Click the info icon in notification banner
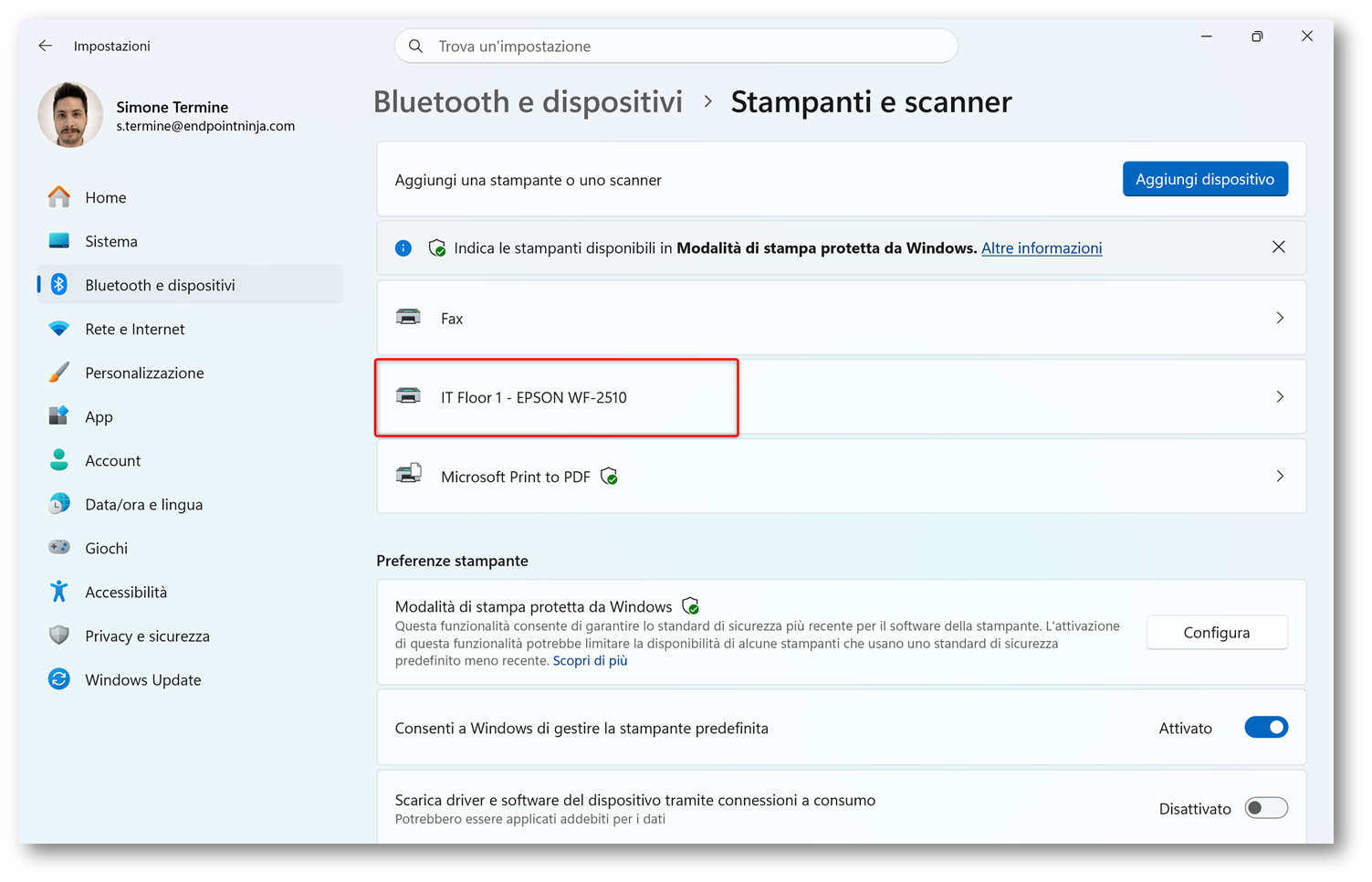 pyautogui.click(x=403, y=248)
